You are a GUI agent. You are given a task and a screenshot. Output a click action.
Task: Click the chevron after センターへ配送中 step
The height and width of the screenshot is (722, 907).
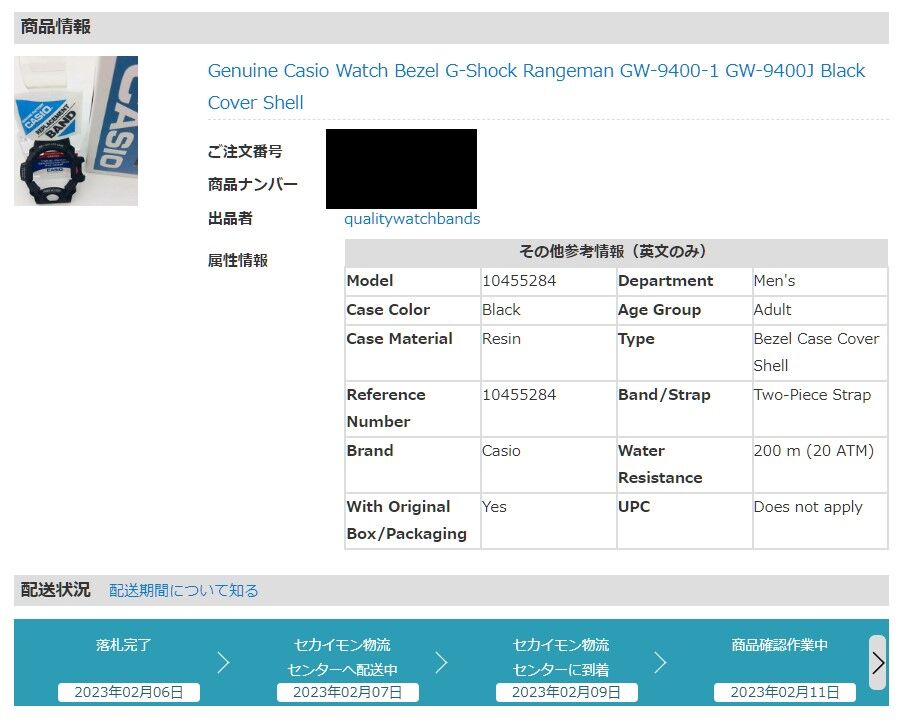[441, 662]
